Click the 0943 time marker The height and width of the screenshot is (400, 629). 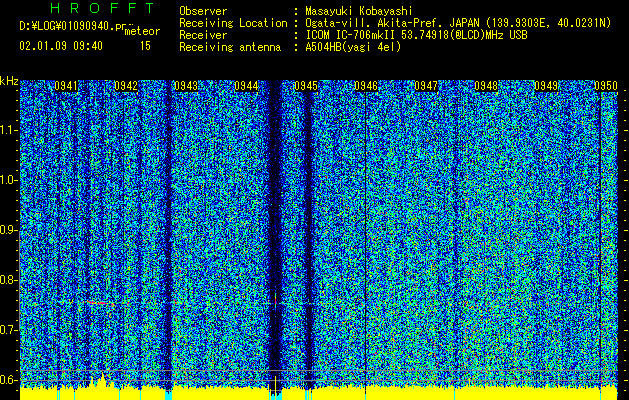click(x=186, y=86)
